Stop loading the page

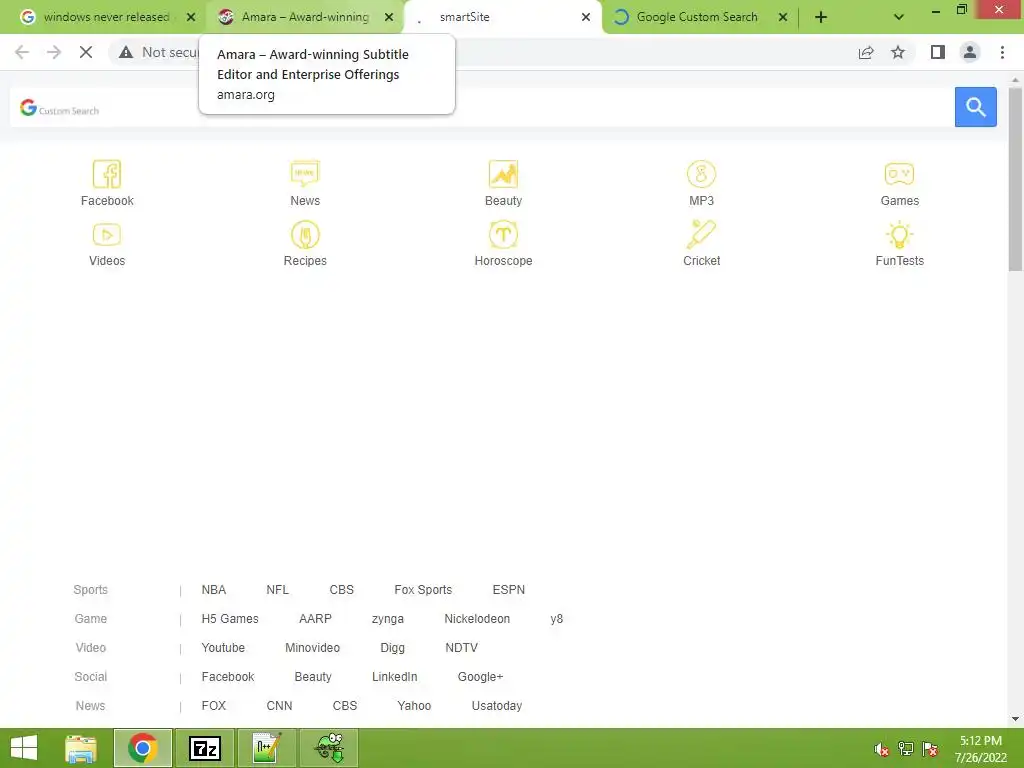tap(86, 52)
